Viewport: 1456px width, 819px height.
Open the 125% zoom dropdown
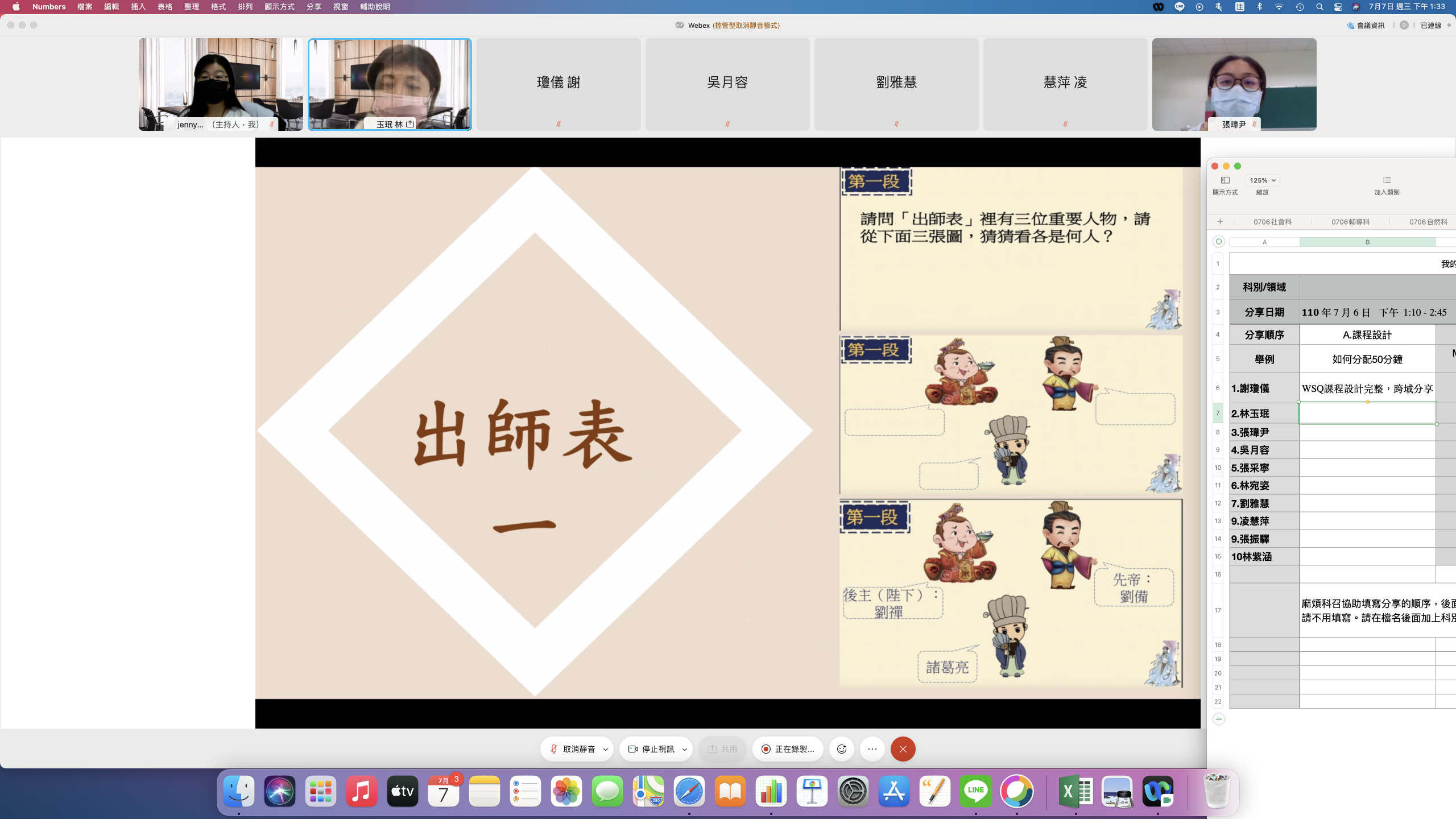click(1262, 180)
